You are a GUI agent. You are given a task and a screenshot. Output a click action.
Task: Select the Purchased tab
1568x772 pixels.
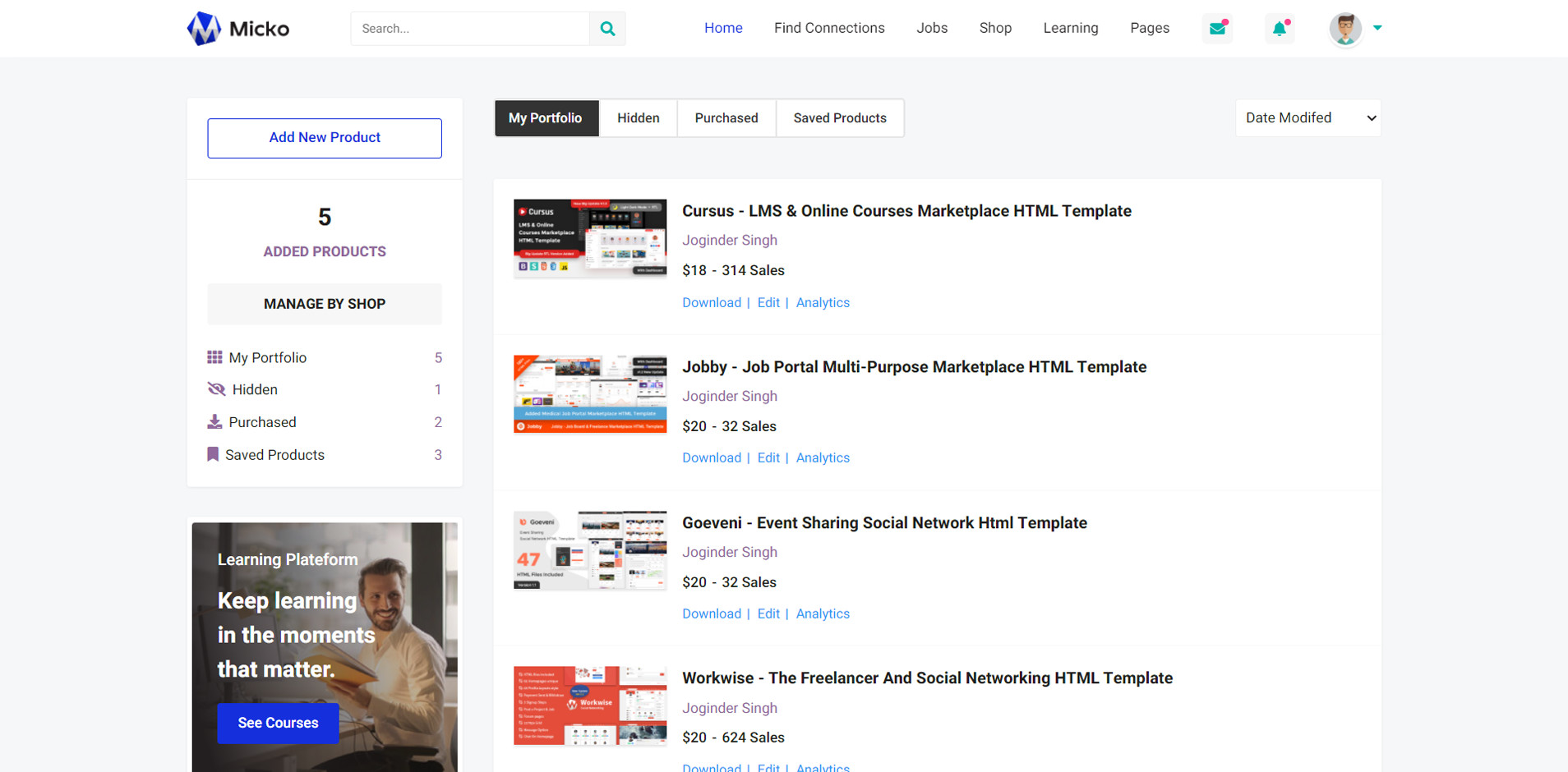[x=726, y=118]
